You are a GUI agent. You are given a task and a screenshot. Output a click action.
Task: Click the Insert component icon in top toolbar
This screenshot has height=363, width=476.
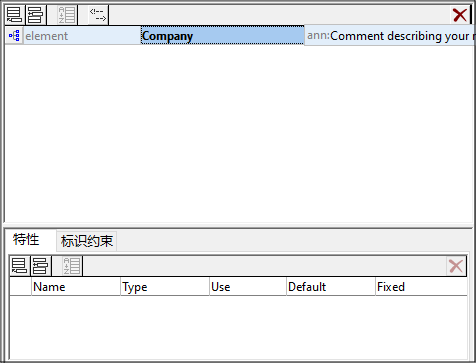tap(35, 15)
